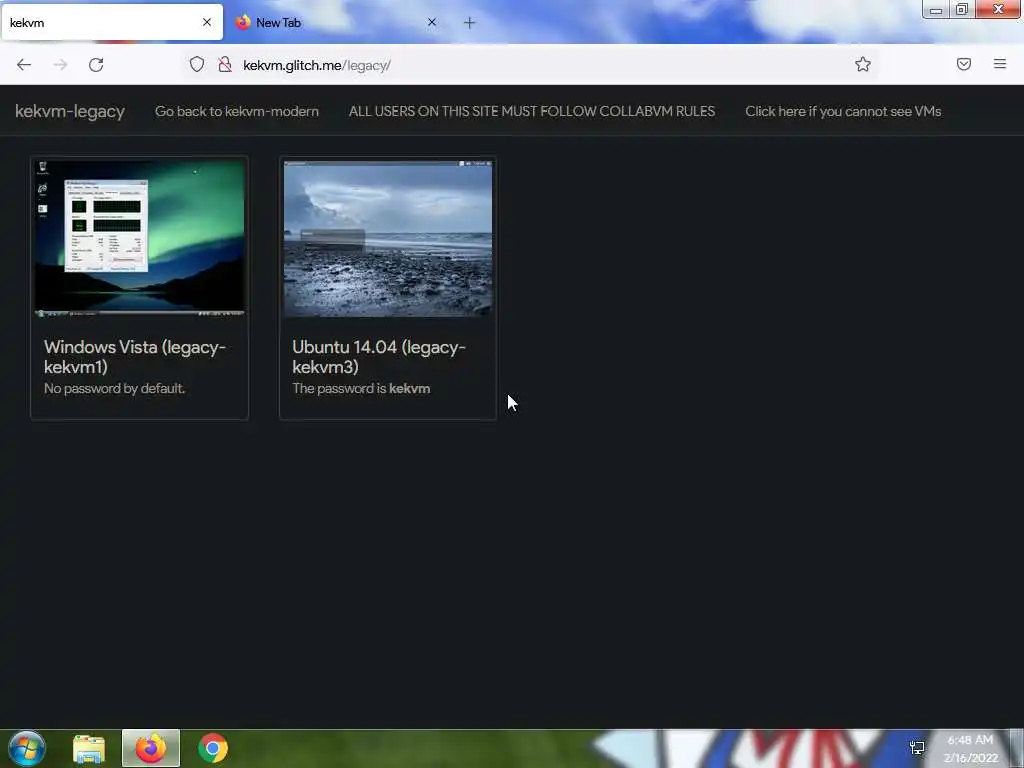Open the Ubuntu 14.04 VM thumbnail

coord(388,238)
